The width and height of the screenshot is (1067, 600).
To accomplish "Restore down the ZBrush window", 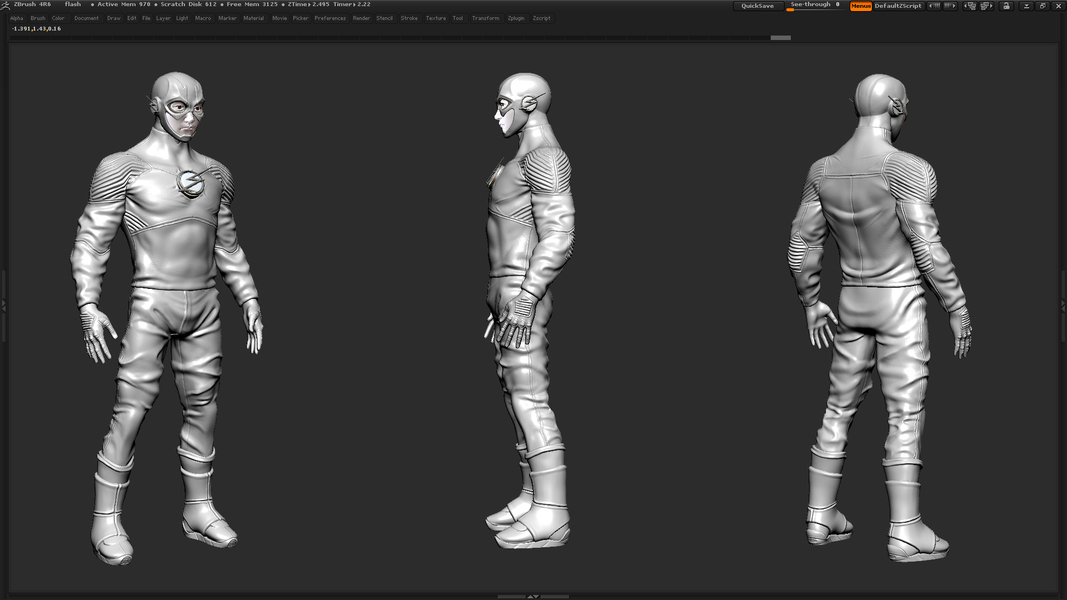I will coord(1043,6).
